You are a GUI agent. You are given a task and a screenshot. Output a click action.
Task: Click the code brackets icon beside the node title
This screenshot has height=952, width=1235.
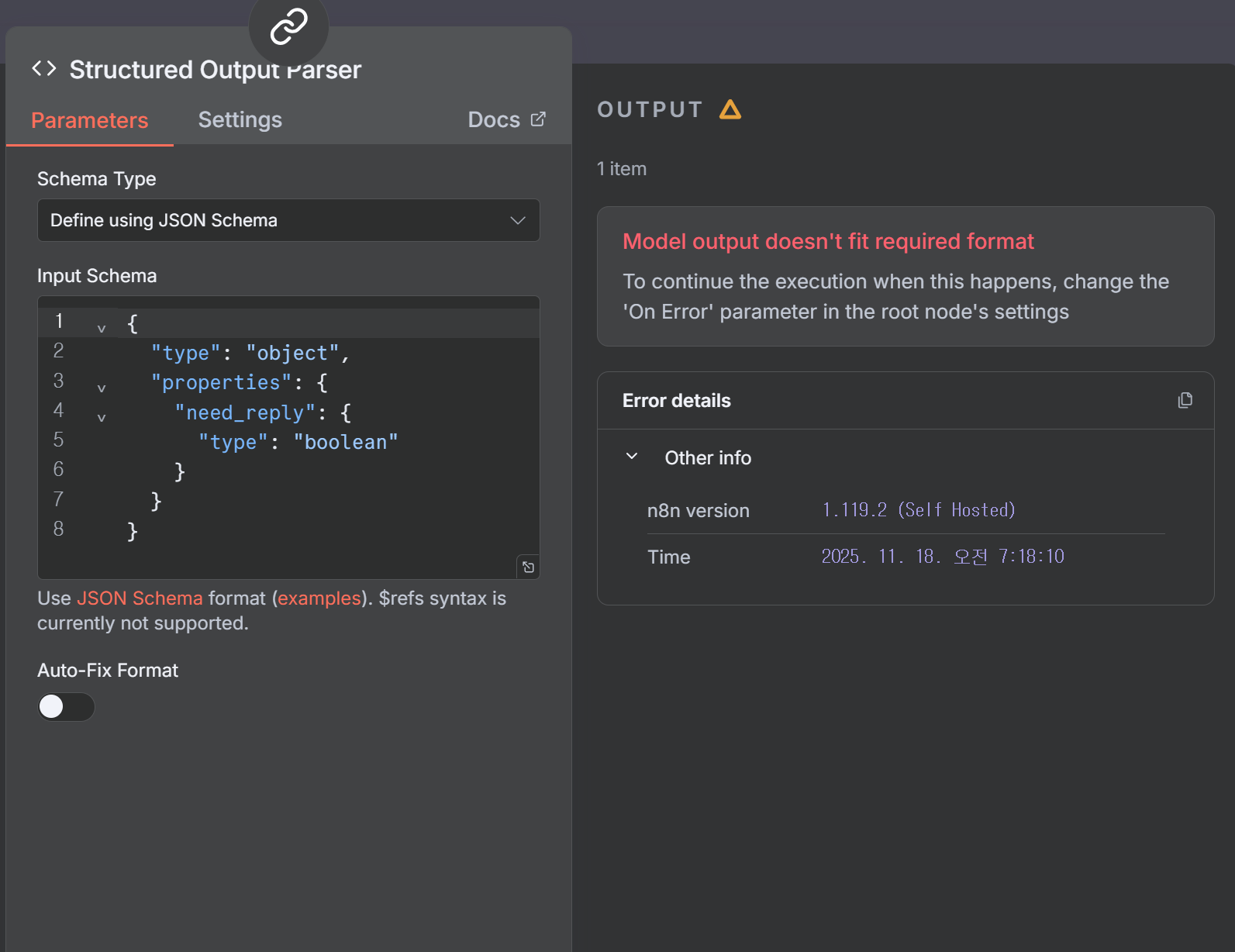44,69
